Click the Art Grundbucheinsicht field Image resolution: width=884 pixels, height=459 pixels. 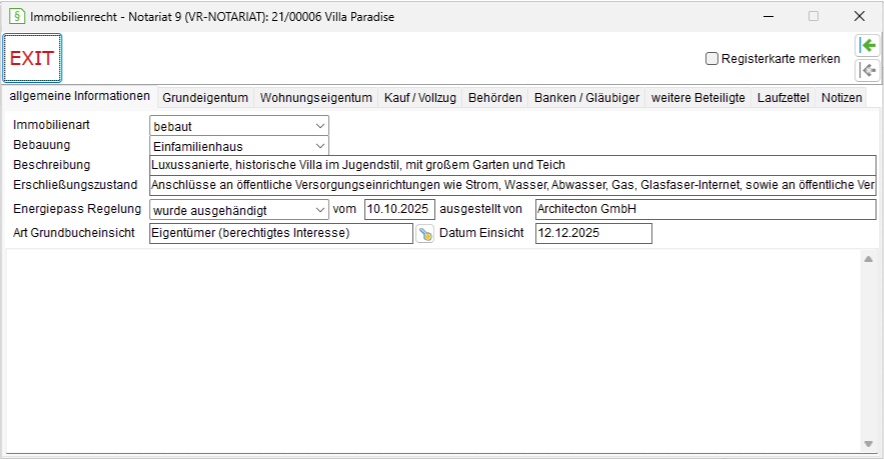click(x=281, y=233)
